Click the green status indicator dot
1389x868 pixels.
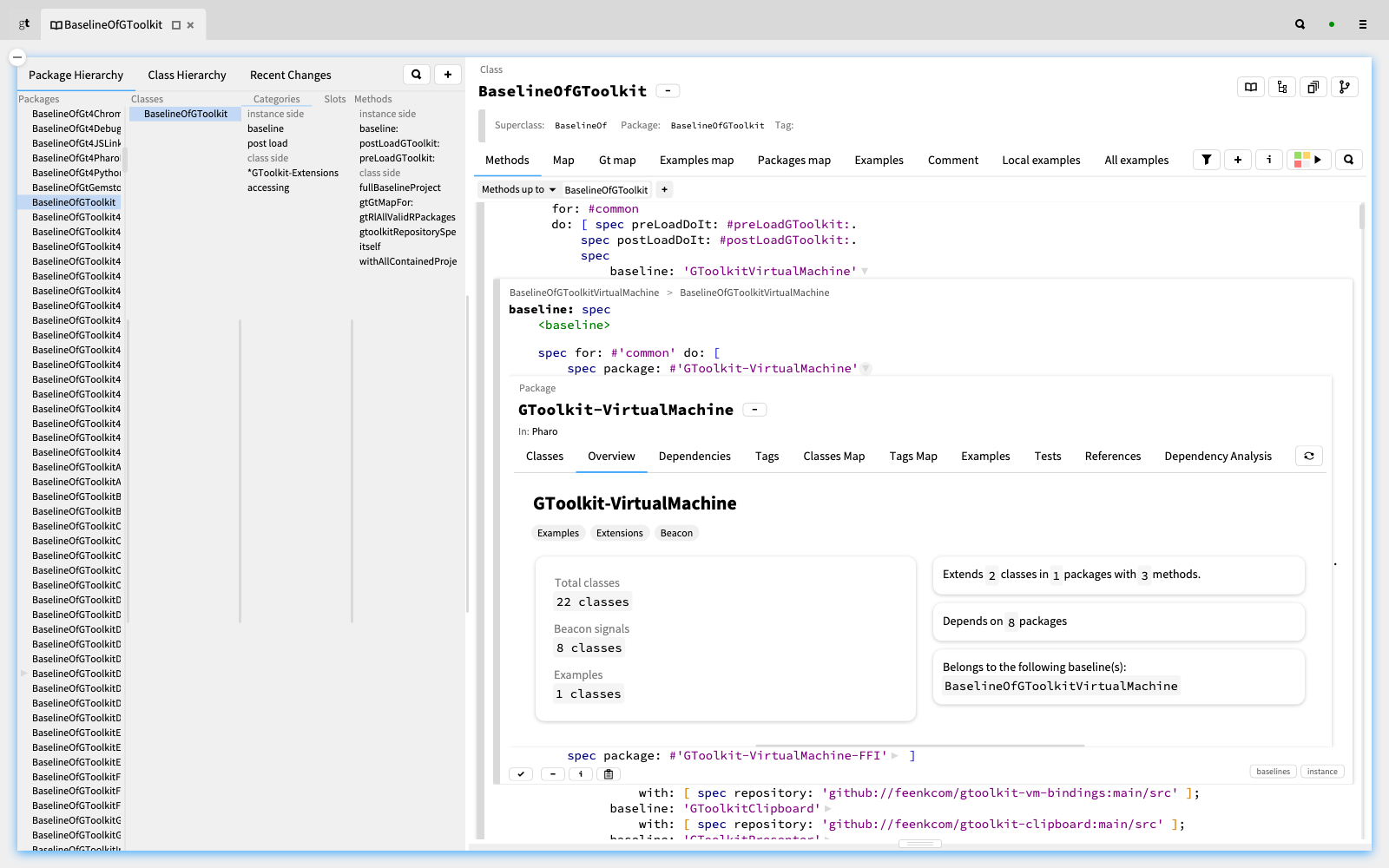(1332, 24)
